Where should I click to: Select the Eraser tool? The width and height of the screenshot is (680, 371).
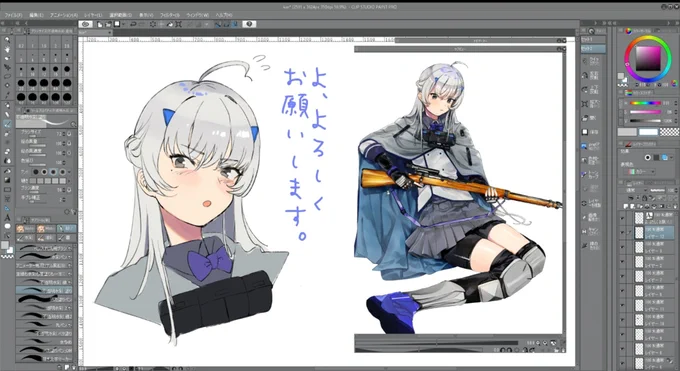[7, 152]
